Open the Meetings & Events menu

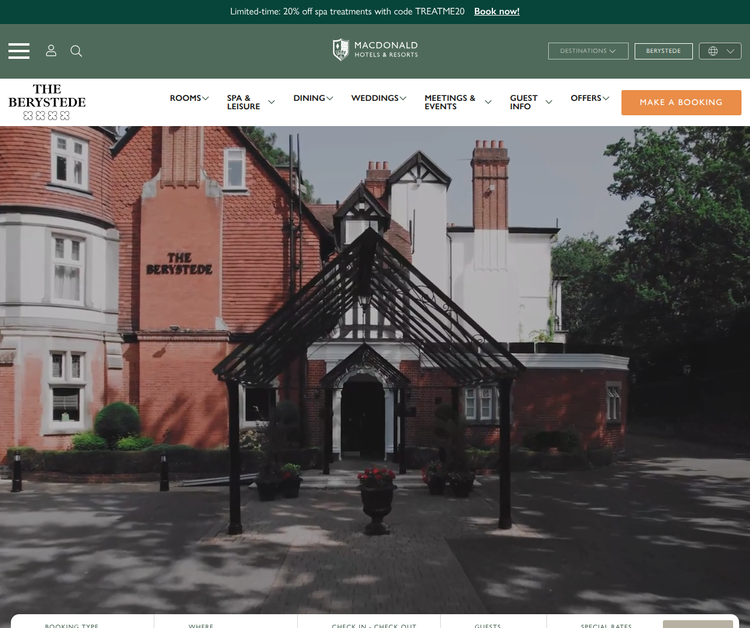pos(450,102)
